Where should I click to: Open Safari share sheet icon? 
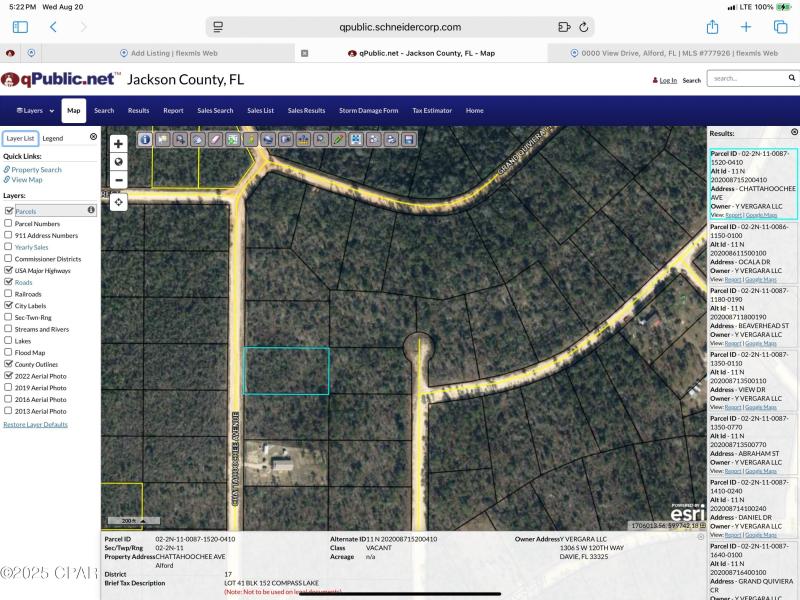[712, 27]
